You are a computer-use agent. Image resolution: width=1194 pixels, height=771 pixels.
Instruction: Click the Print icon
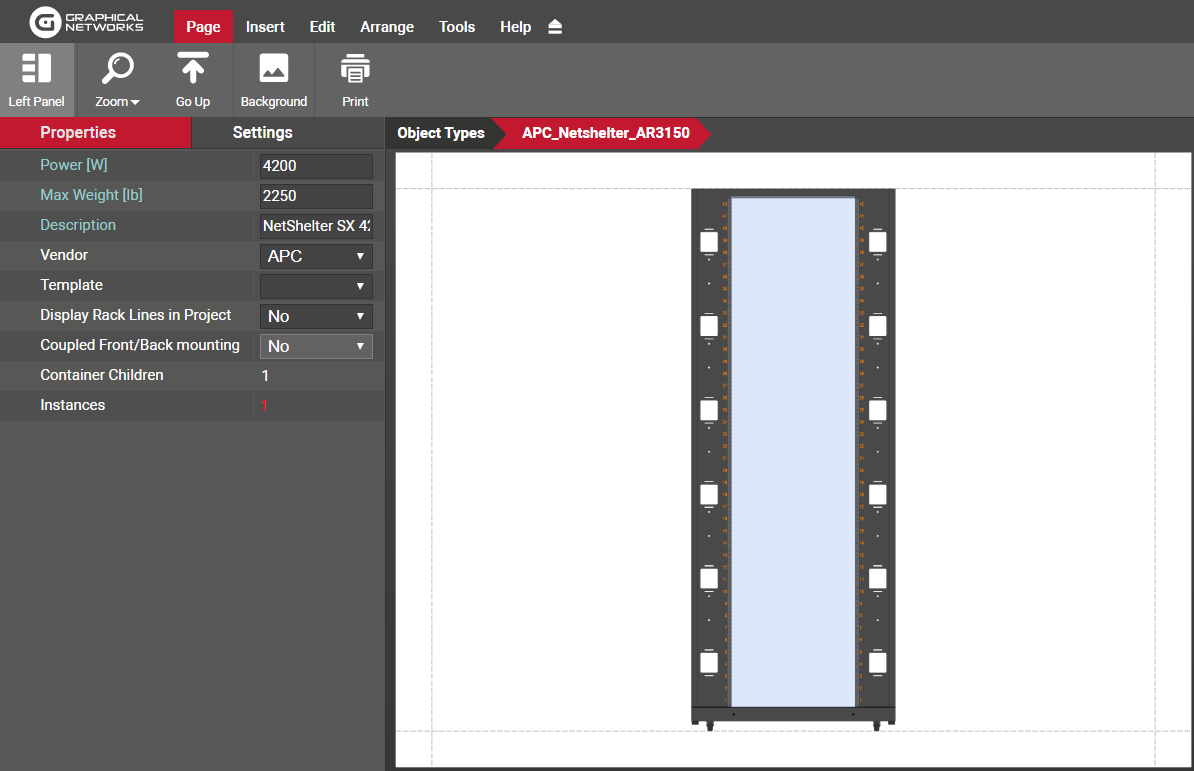coord(355,80)
